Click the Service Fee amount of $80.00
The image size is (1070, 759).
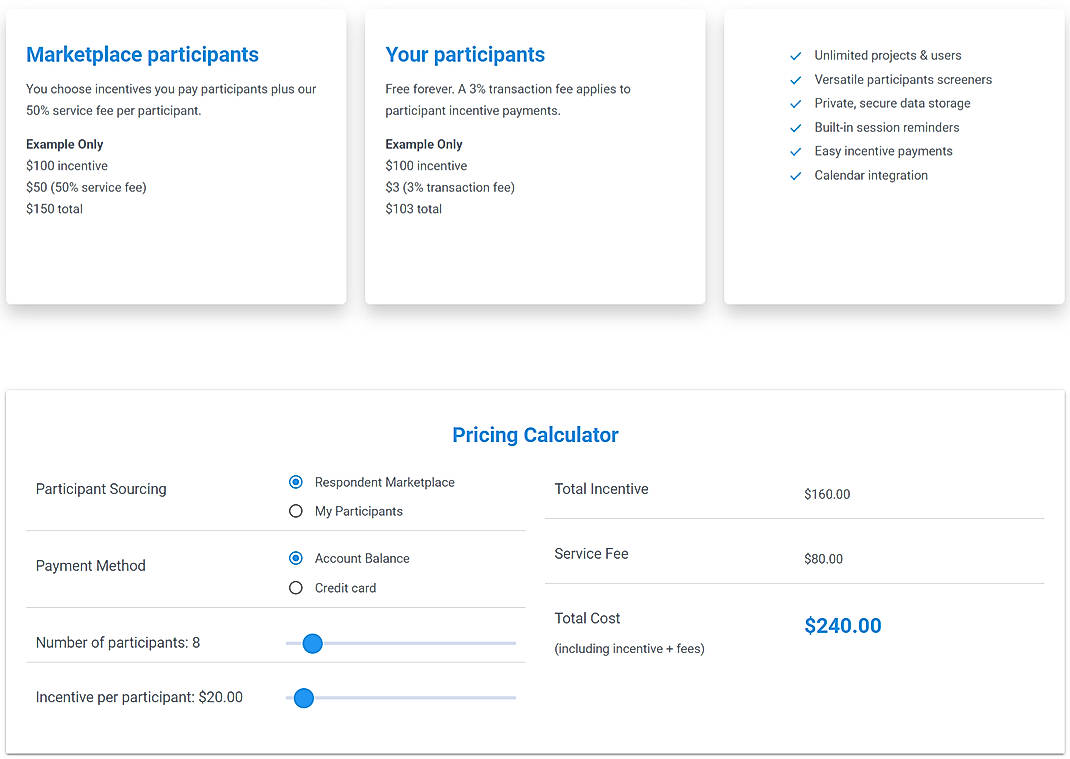tap(823, 559)
